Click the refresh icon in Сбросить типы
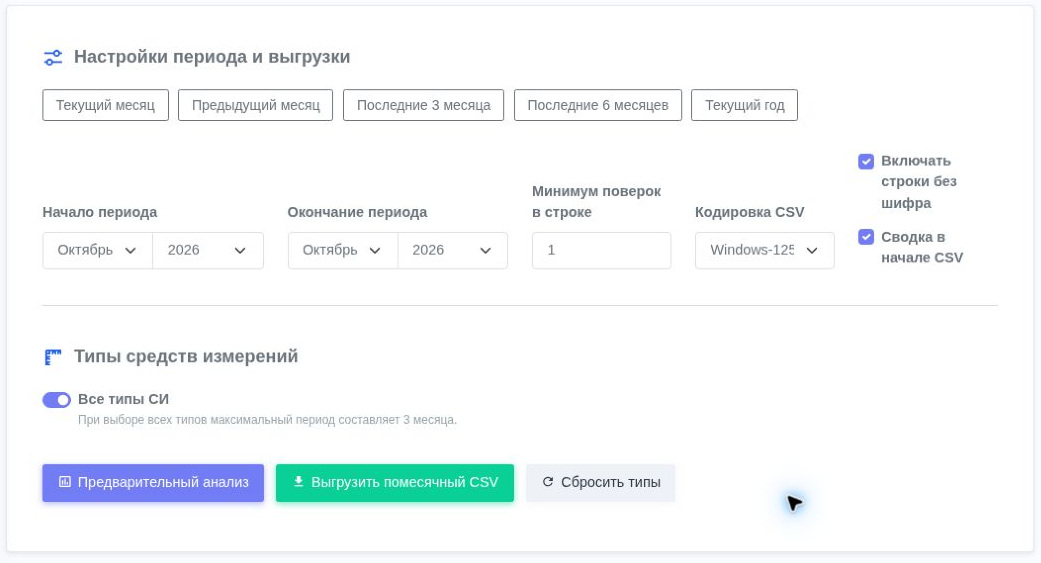This screenshot has width=1041, height=563. point(548,482)
